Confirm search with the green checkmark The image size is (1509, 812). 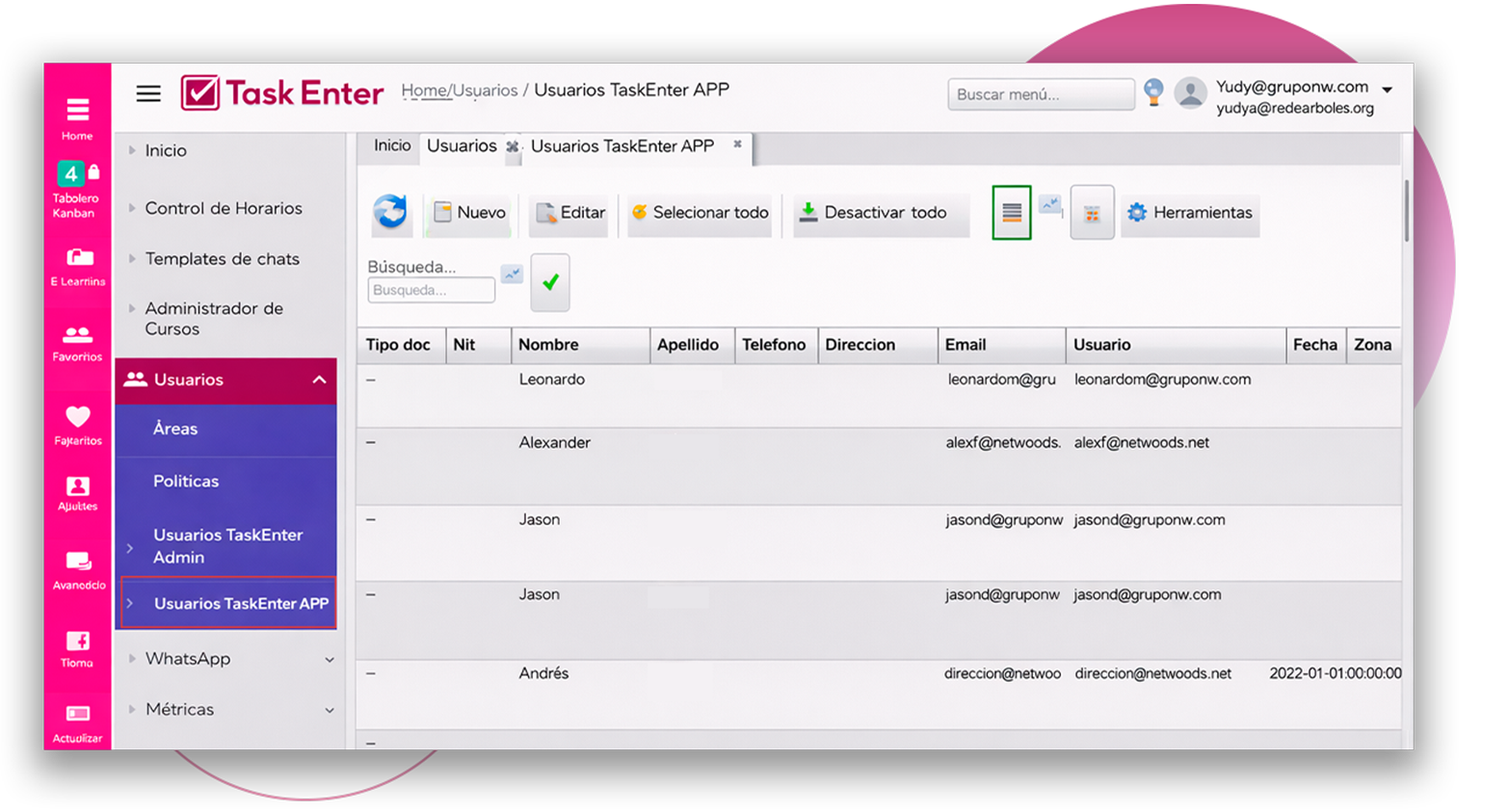550,282
